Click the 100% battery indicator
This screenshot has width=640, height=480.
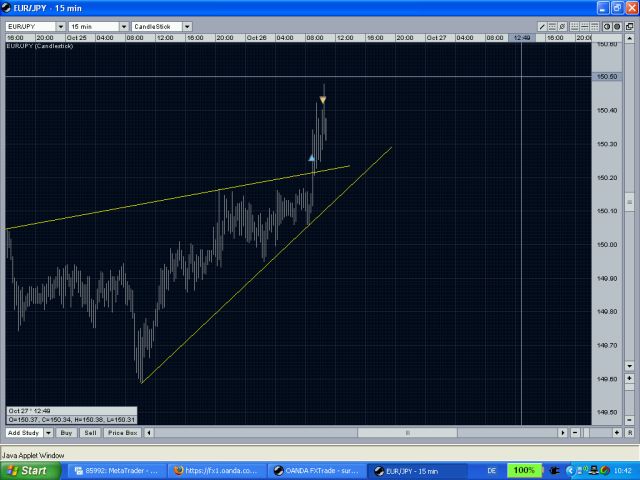click(524, 471)
